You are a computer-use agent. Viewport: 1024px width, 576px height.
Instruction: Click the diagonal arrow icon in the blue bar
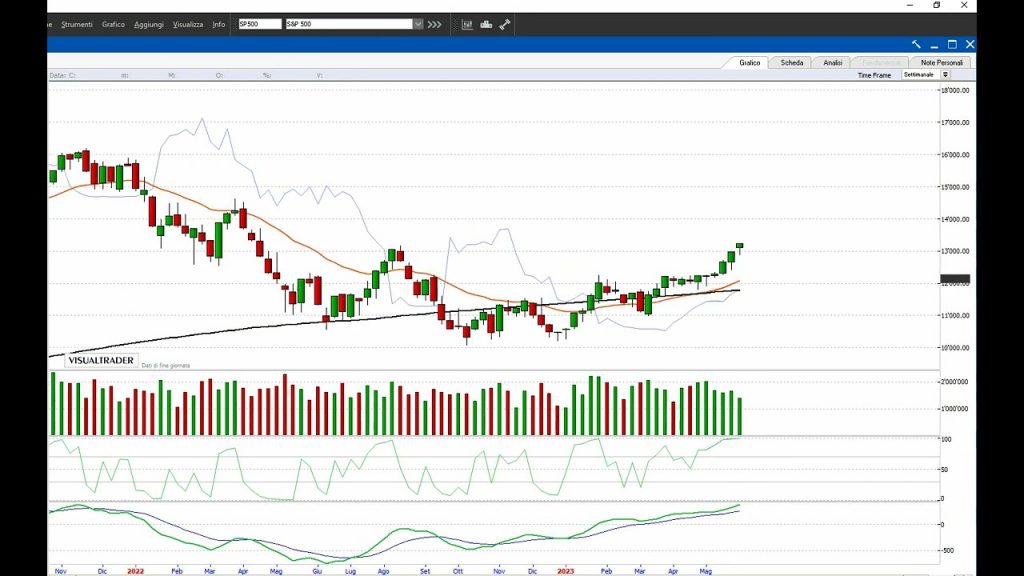[x=916, y=44]
